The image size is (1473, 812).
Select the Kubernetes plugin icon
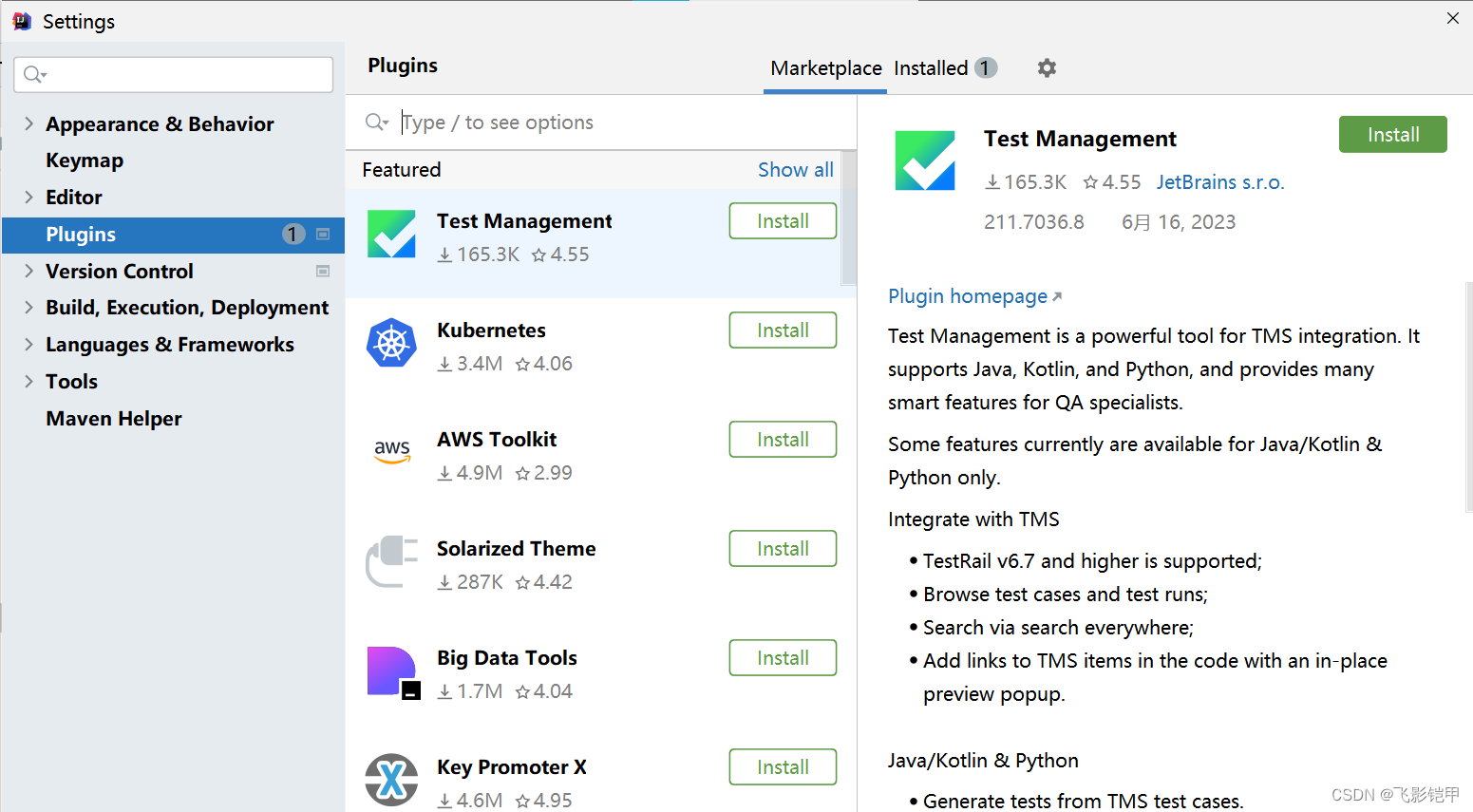pos(392,343)
